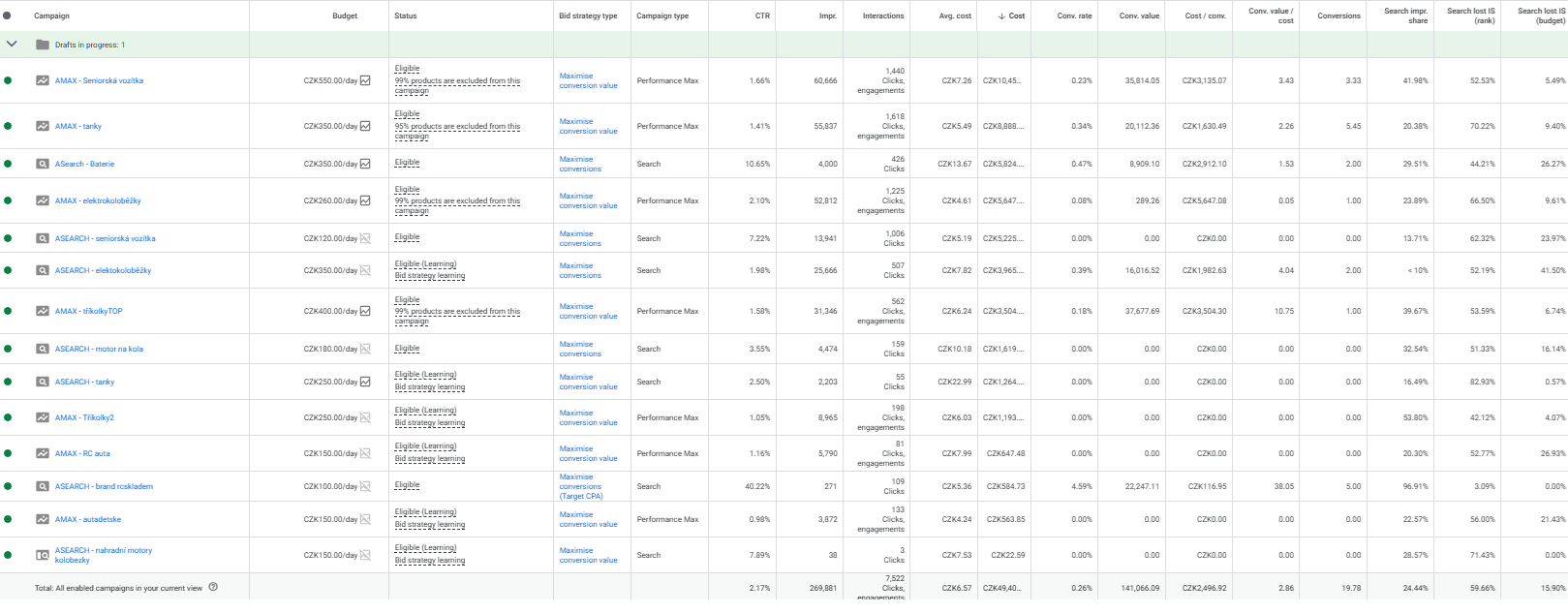Viewport: 1568px width, 614px height.
Task: Sort by the Conversions column header
Action: [1338, 15]
